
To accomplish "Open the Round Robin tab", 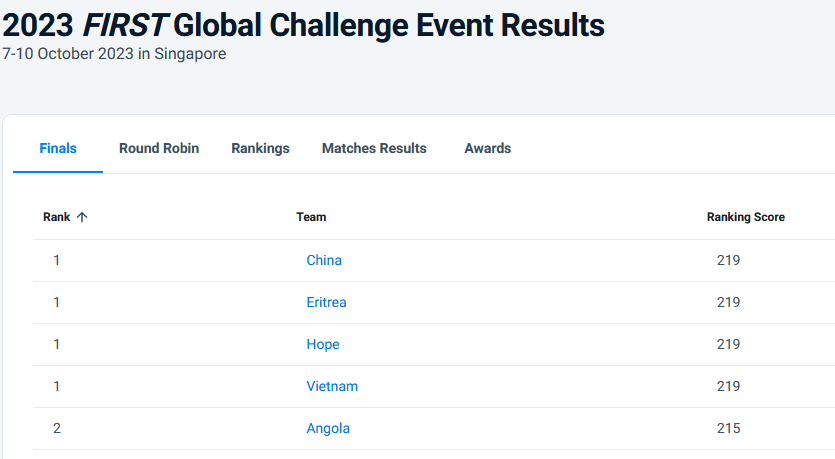I will (159, 148).
